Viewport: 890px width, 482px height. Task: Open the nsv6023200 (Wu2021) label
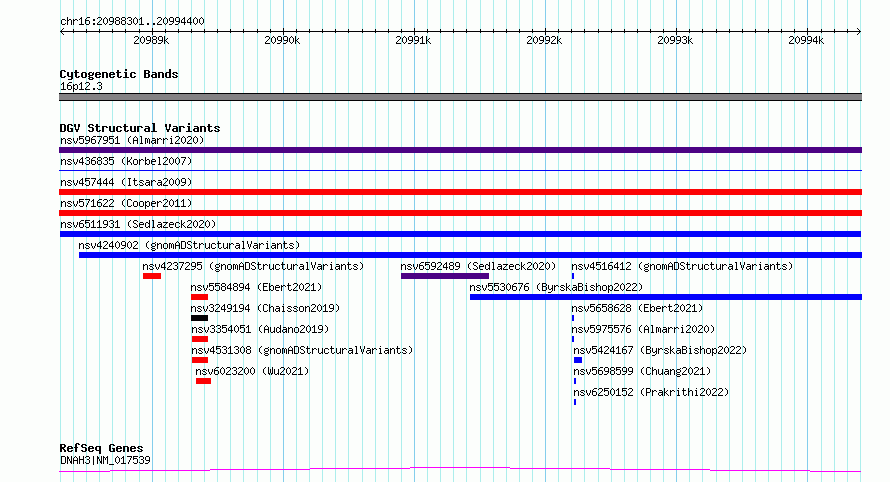tap(252, 371)
